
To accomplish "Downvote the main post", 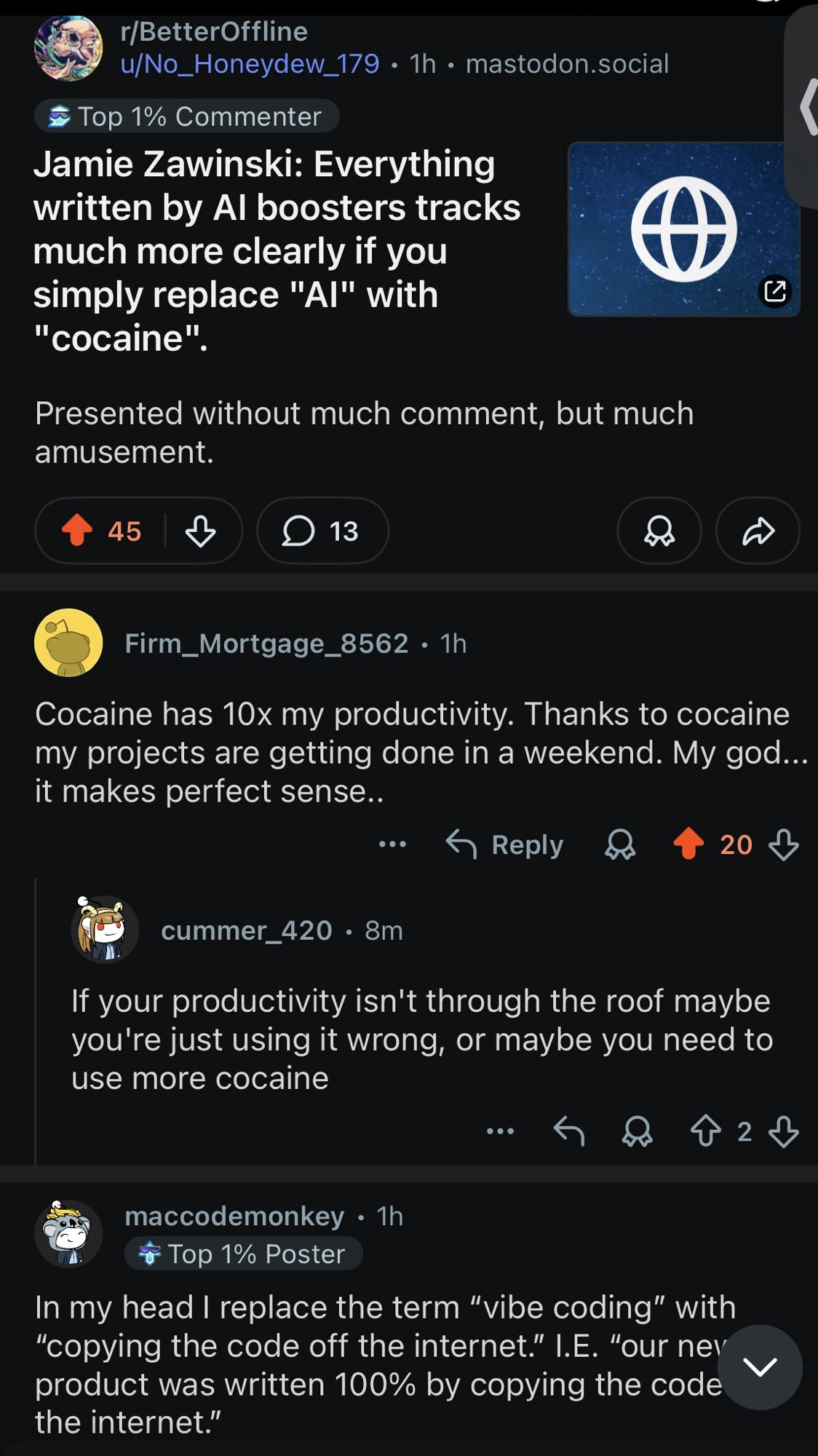I will [200, 531].
